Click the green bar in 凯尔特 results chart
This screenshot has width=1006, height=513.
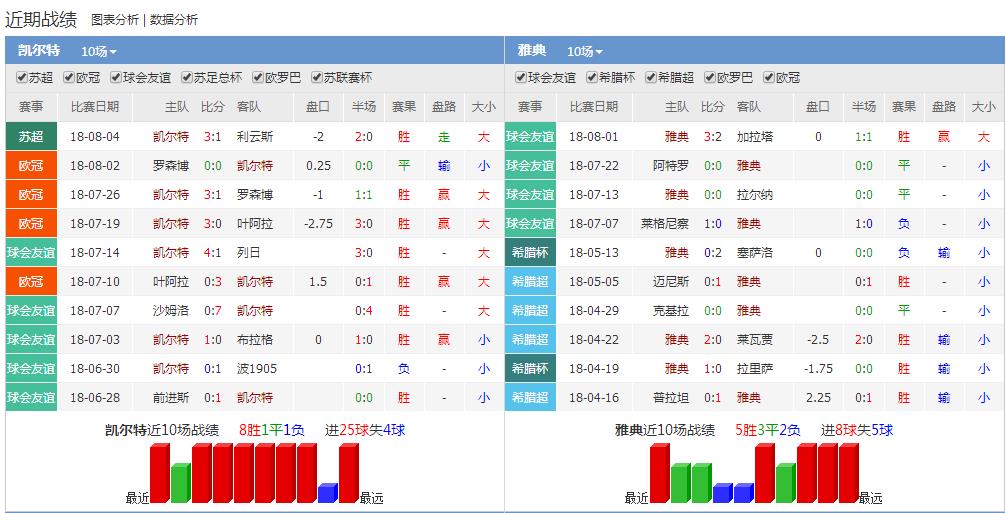point(180,483)
